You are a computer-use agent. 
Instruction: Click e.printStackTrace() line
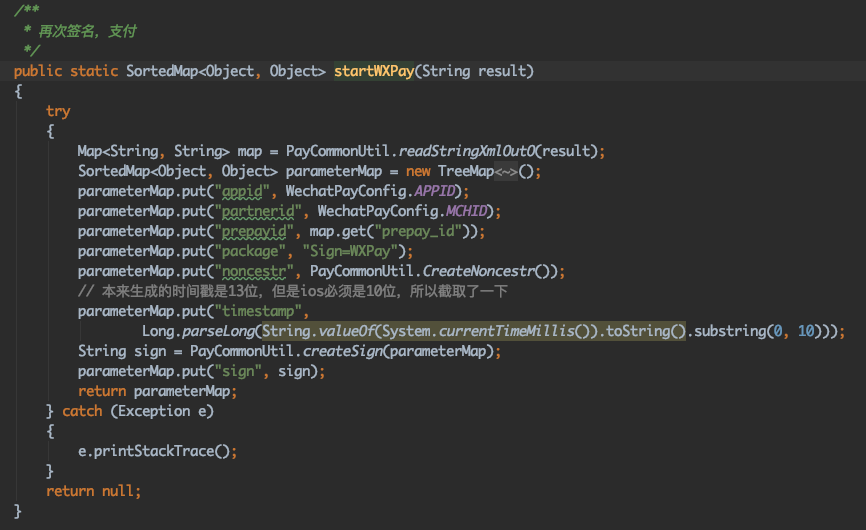(x=157, y=452)
